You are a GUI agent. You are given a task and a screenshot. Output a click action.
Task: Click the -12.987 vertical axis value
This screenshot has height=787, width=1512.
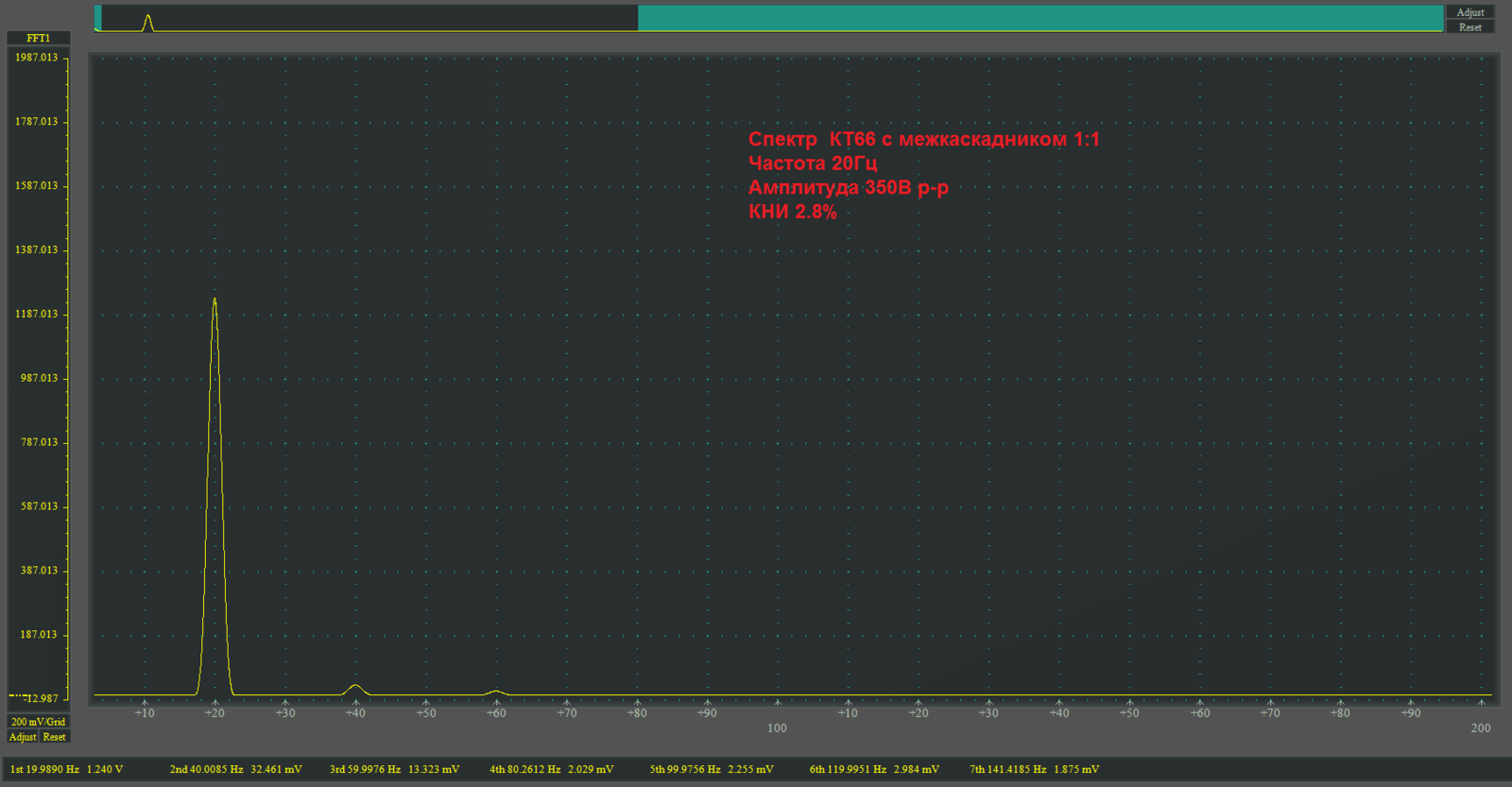(42, 699)
